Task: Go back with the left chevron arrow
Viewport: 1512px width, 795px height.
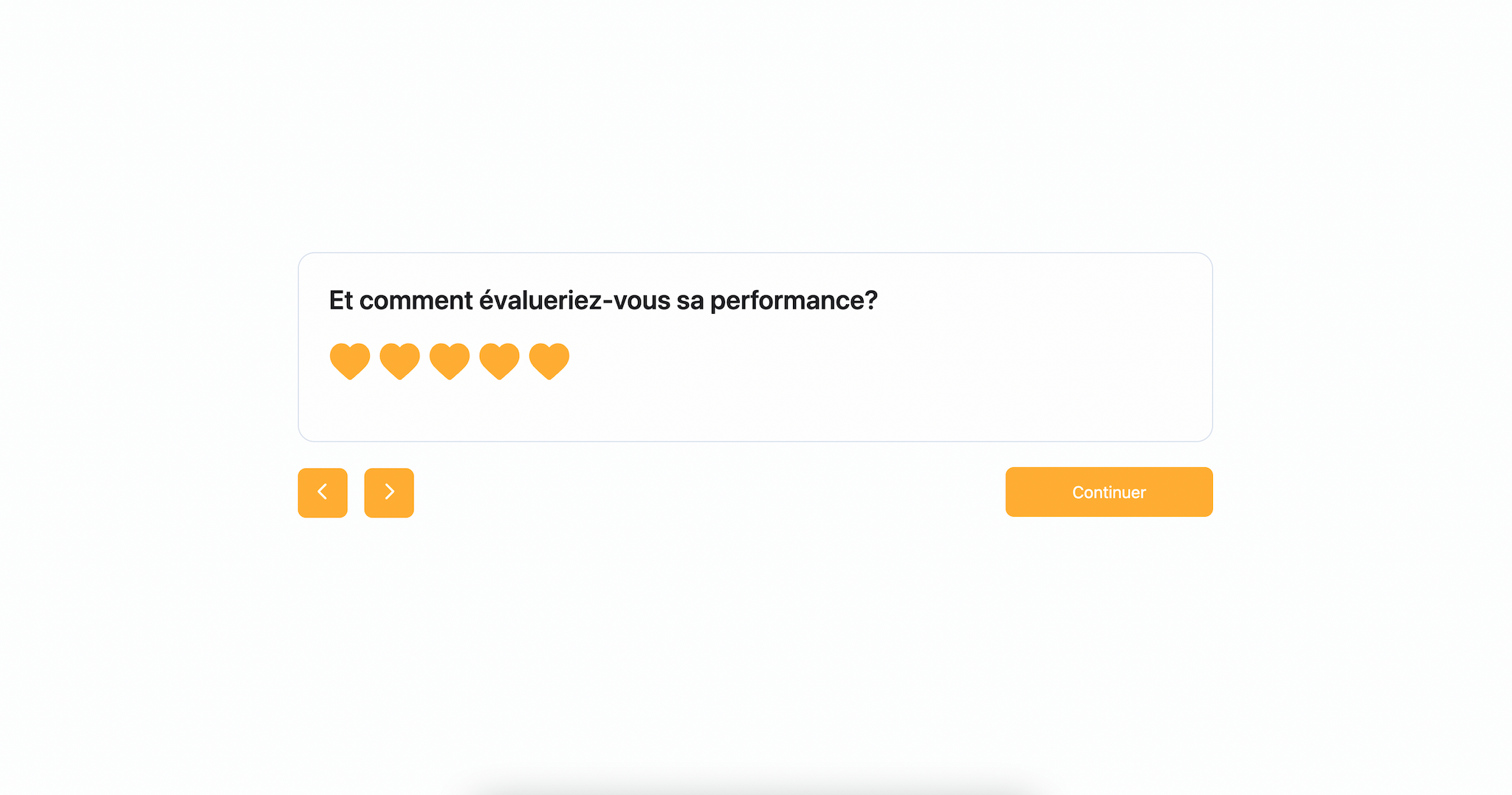Action: [323, 492]
